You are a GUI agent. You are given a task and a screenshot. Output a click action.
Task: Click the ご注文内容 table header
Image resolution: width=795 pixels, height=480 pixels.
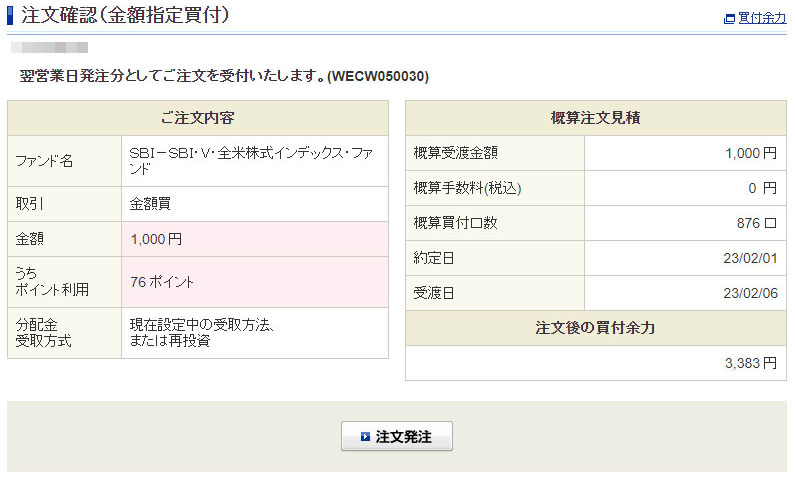pos(197,118)
